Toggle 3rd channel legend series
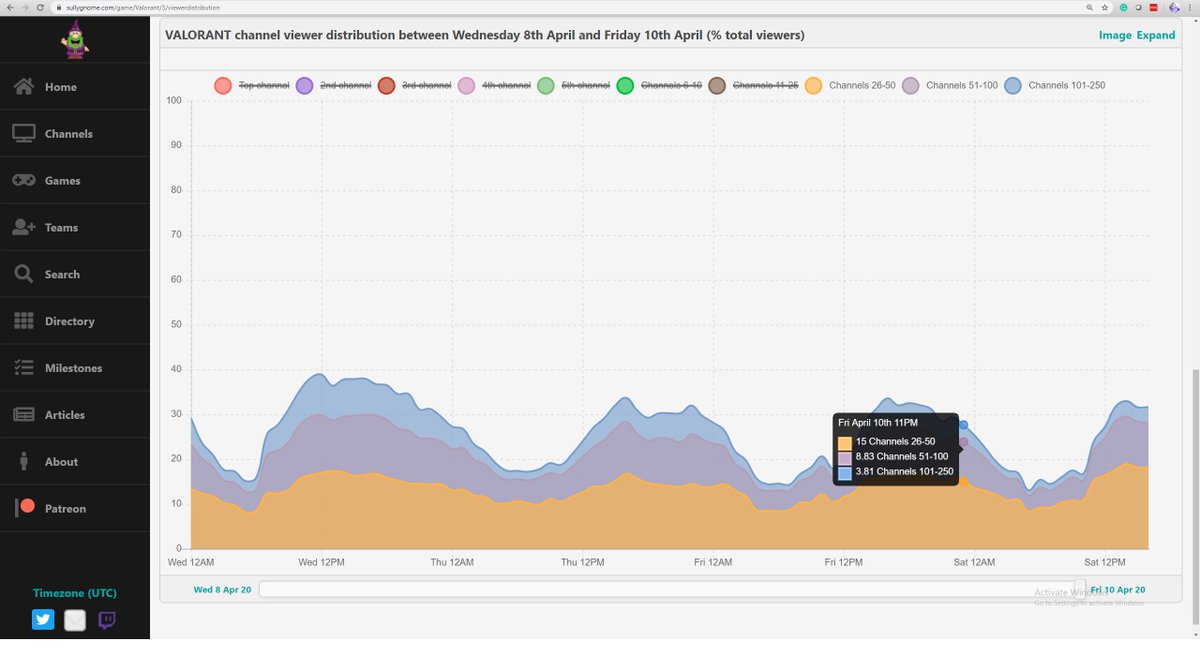The image size is (1200, 656). [x=415, y=85]
